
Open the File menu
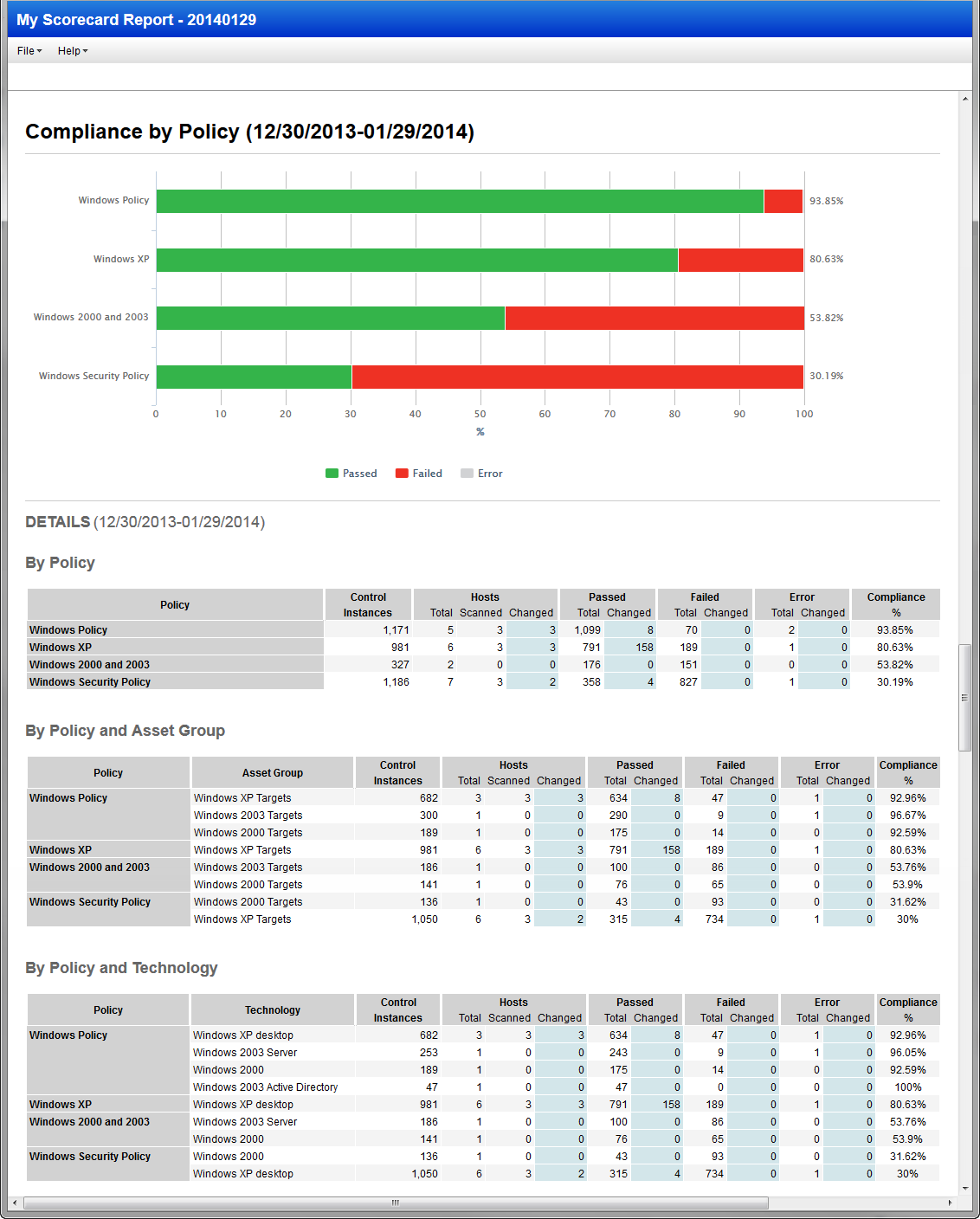point(28,50)
